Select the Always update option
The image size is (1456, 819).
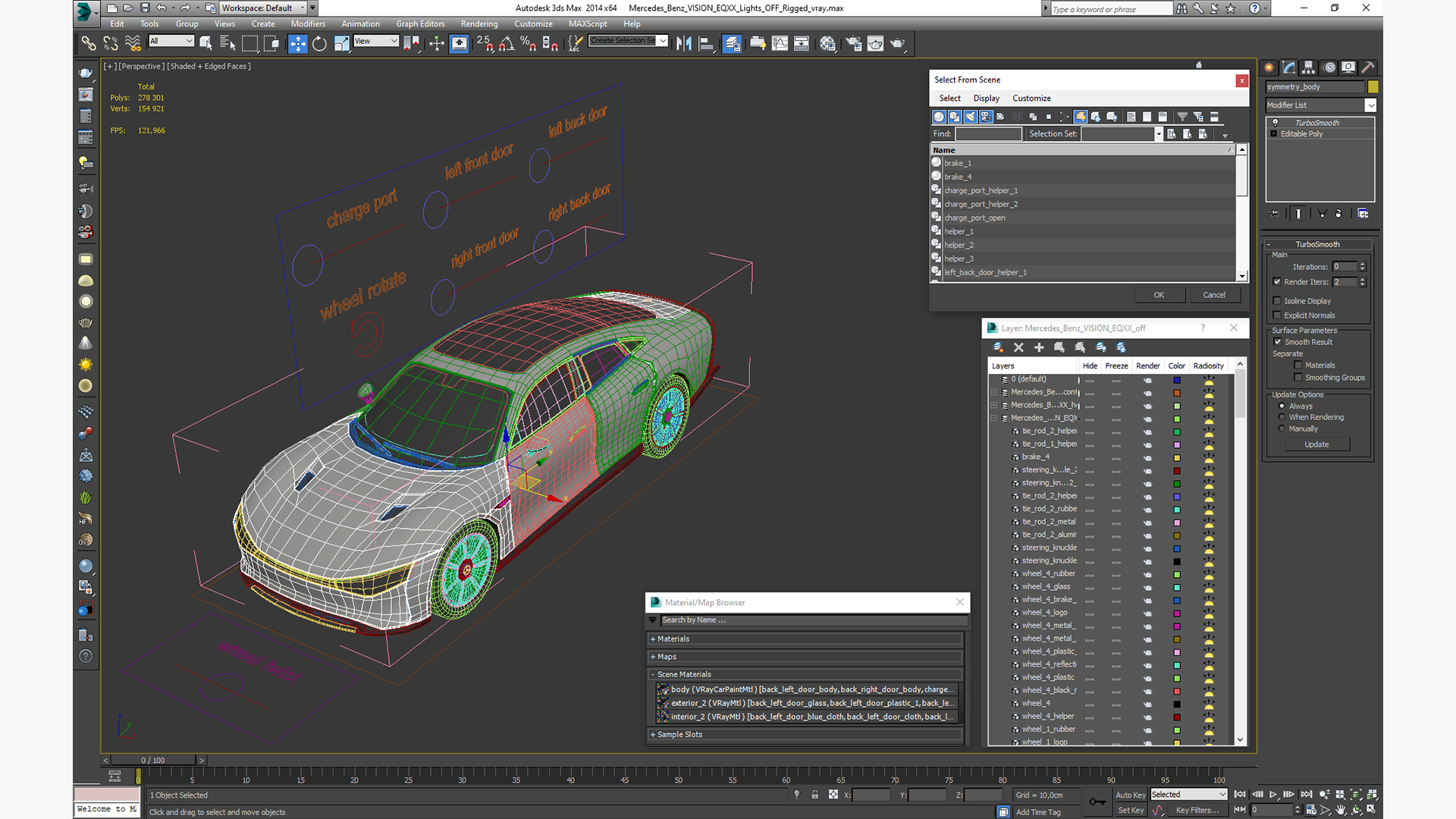point(1282,406)
